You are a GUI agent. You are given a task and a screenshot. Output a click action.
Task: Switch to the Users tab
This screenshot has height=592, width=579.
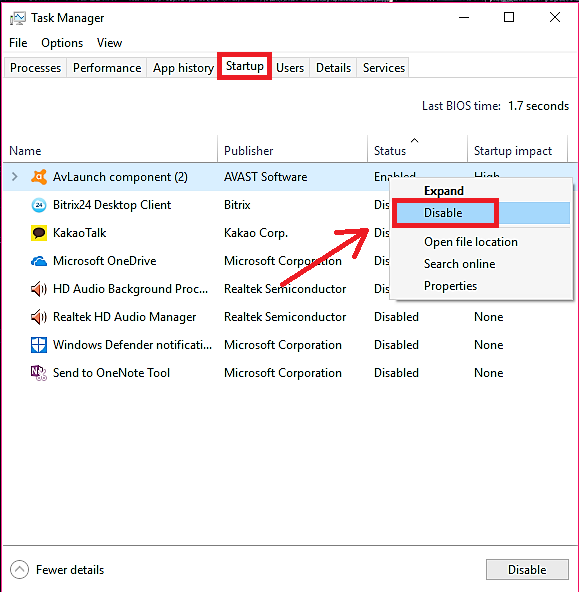point(290,68)
